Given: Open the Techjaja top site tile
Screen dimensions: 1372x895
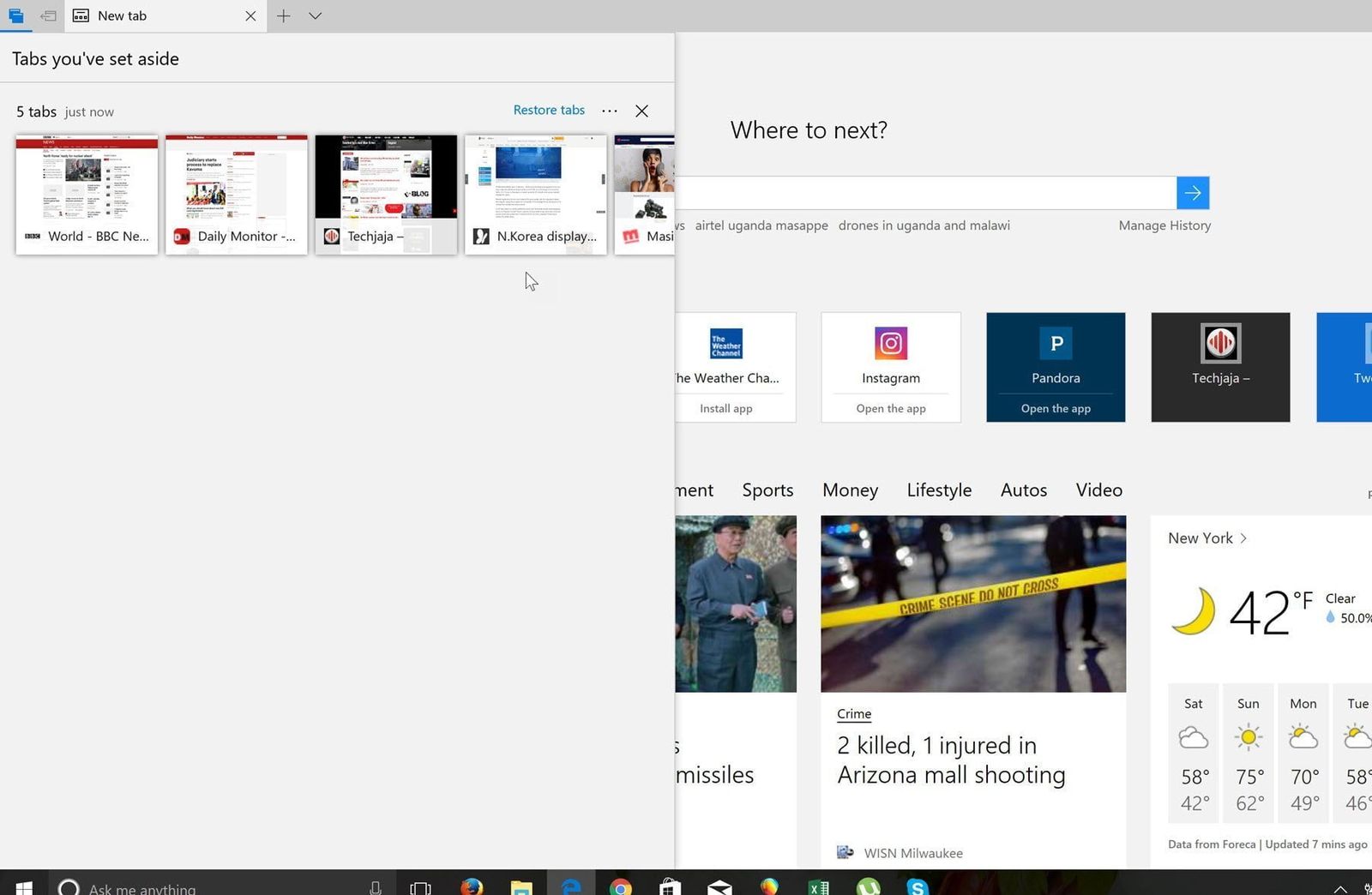Looking at the screenshot, I should [1220, 367].
